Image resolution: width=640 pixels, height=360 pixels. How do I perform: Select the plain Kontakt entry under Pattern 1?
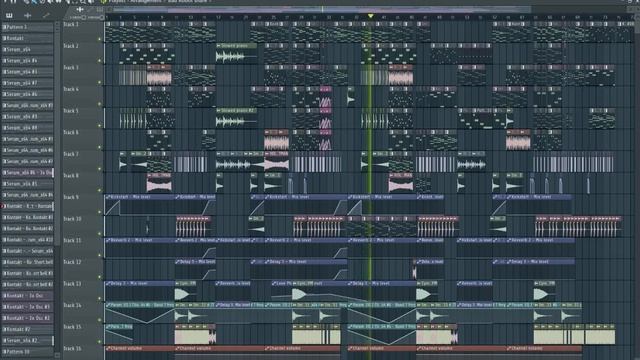click(27, 38)
